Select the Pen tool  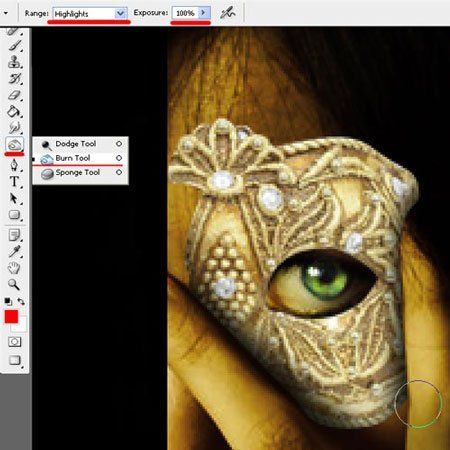pyautogui.click(x=14, y=165)
